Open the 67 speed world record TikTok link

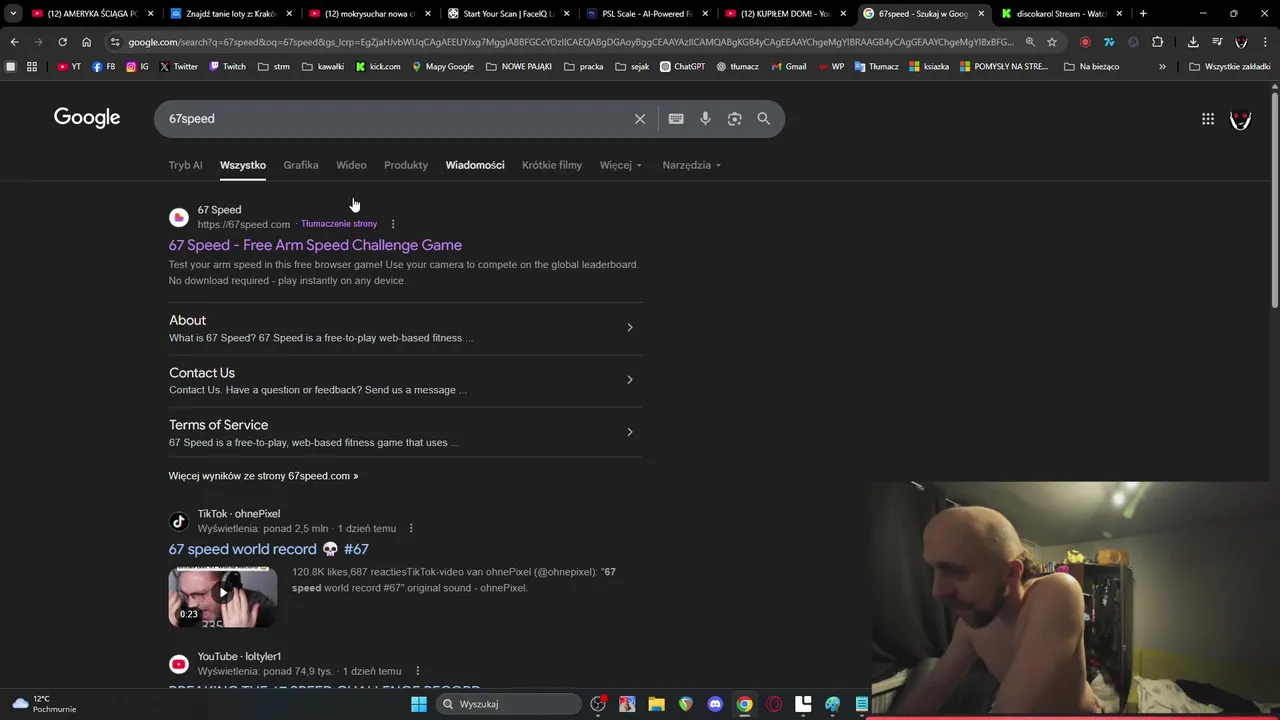click(269, 549)
